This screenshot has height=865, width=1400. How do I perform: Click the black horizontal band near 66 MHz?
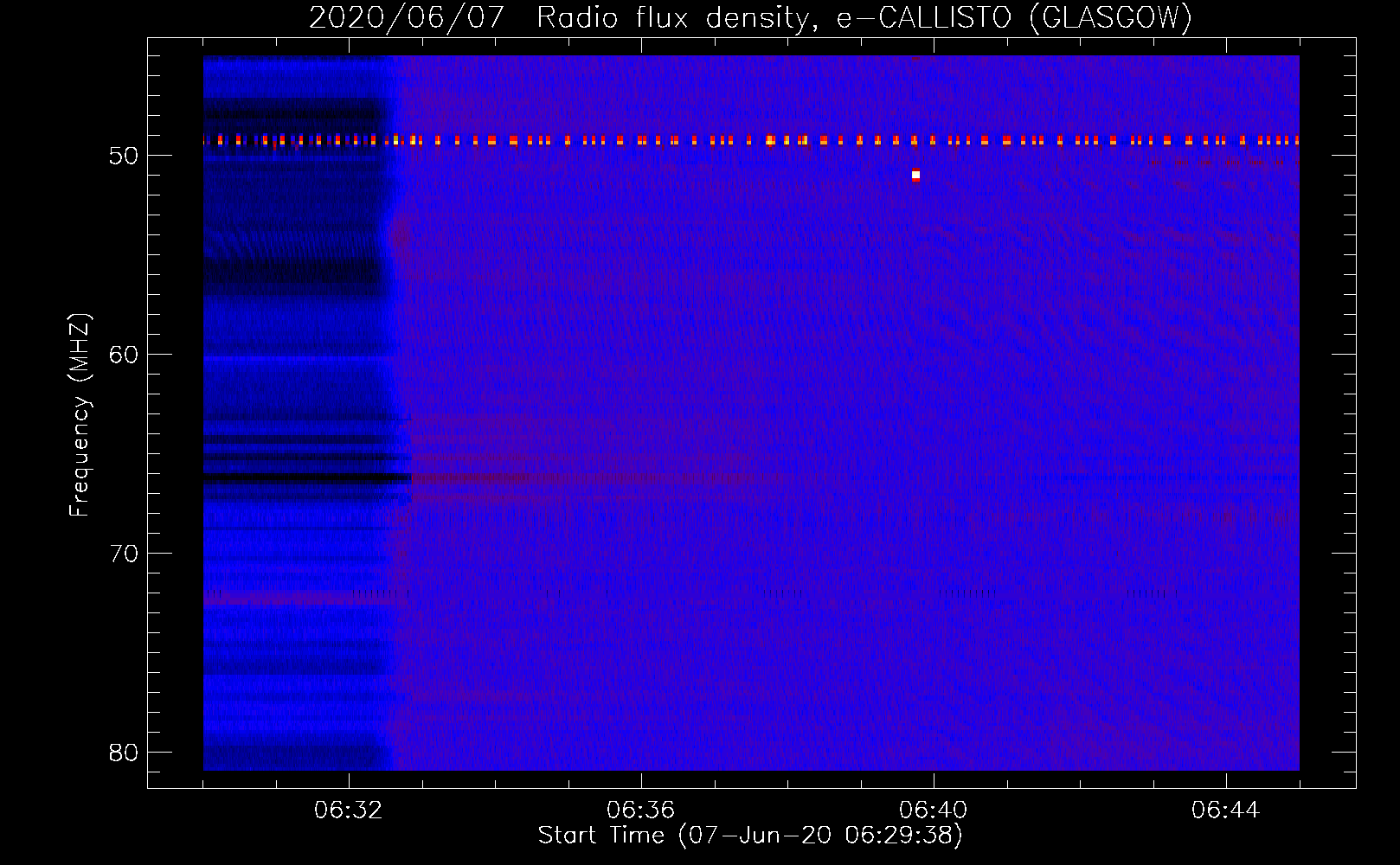point(307,477)
